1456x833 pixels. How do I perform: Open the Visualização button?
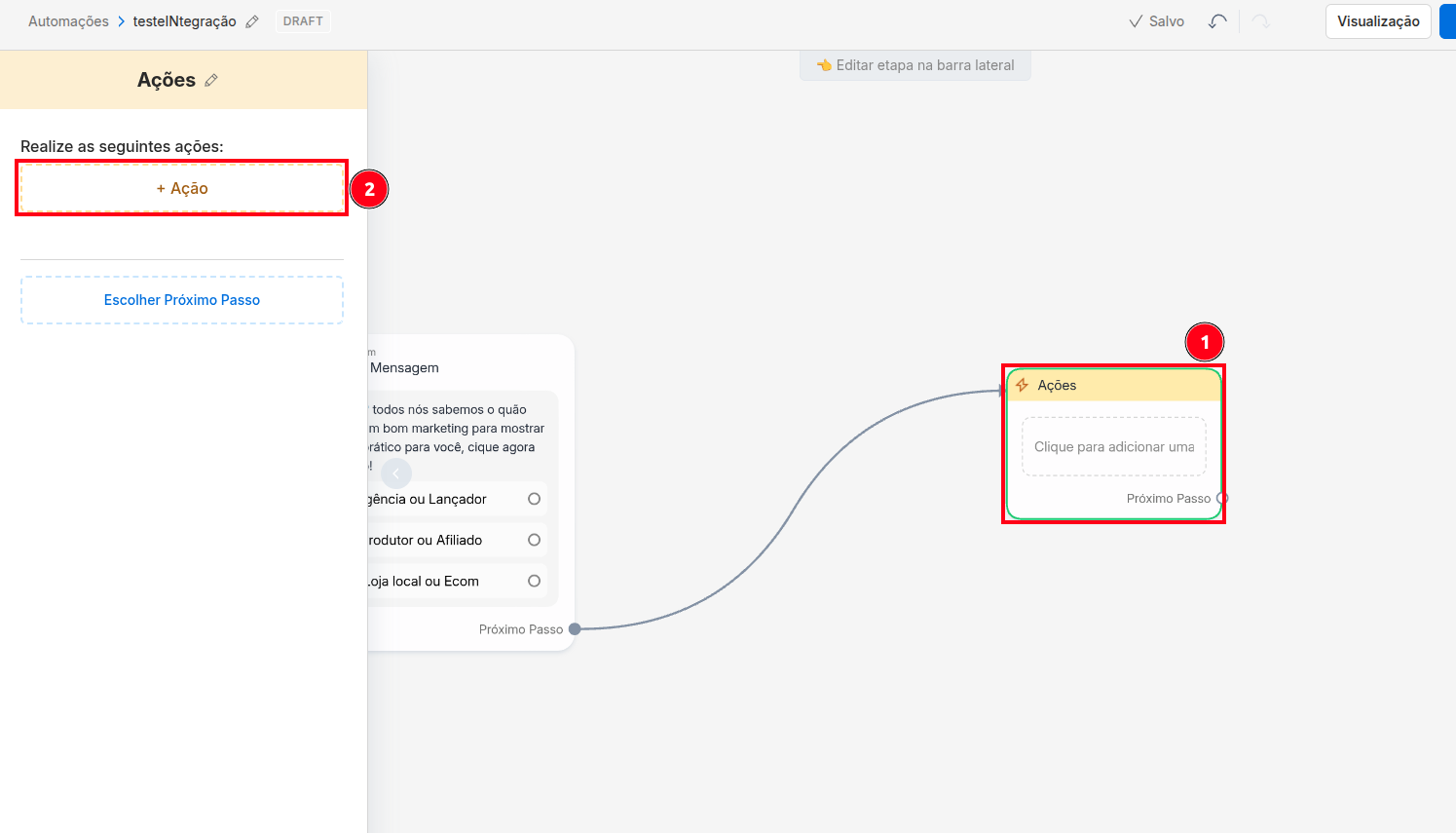pyautogui.click(x=1378, y=21)
